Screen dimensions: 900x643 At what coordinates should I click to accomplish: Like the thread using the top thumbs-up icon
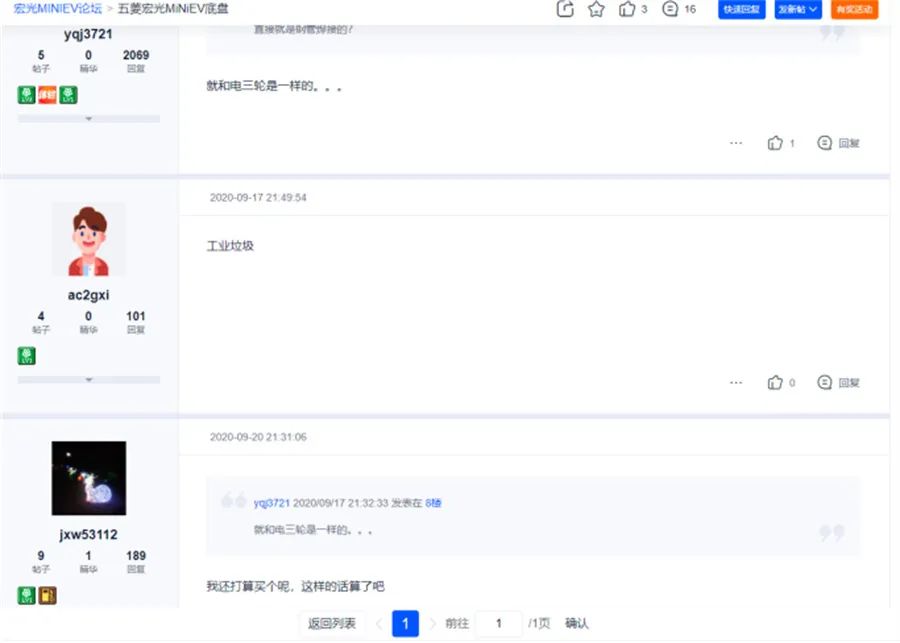coord(627,9)
